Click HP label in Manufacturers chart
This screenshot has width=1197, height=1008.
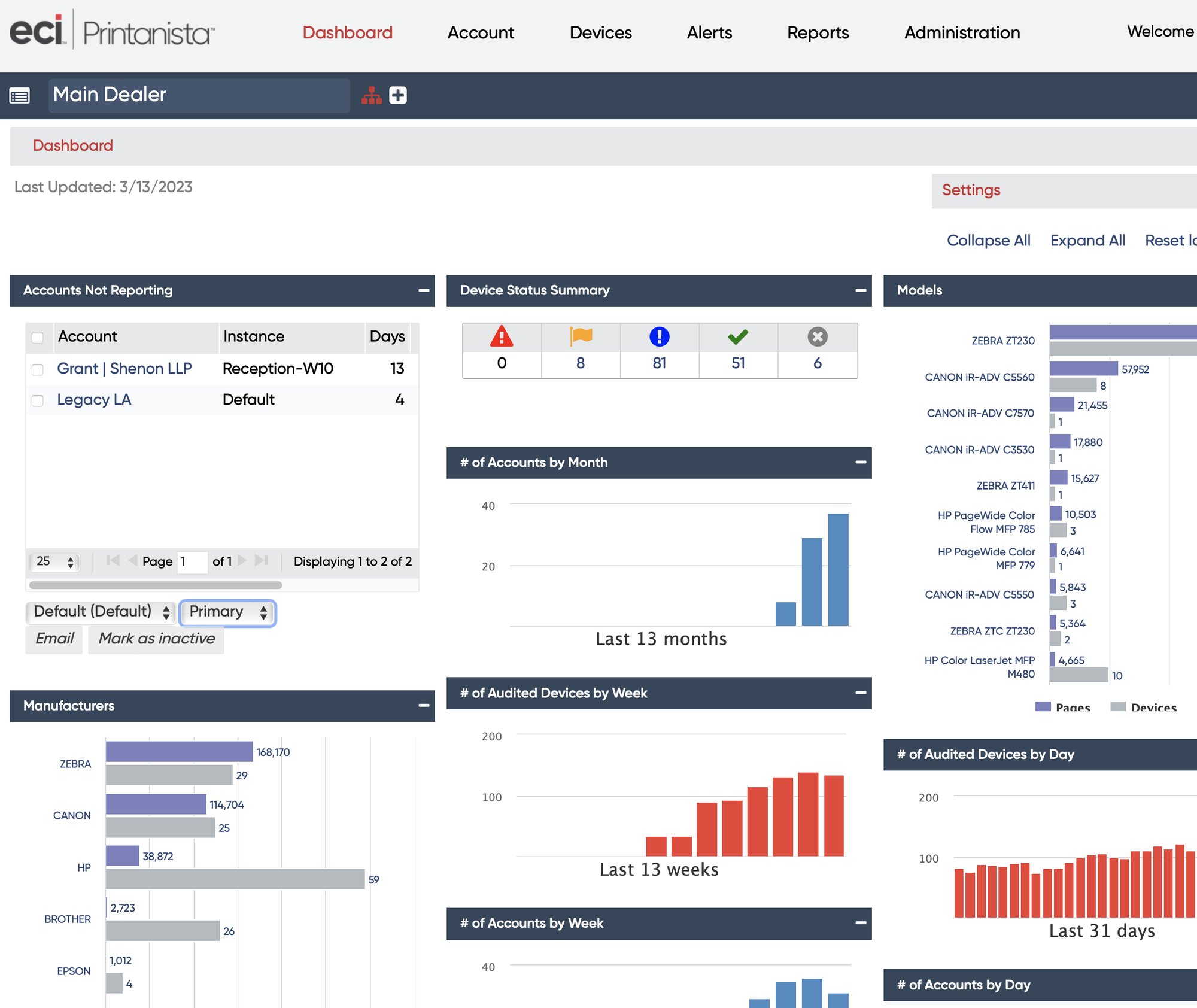(84, 867)
